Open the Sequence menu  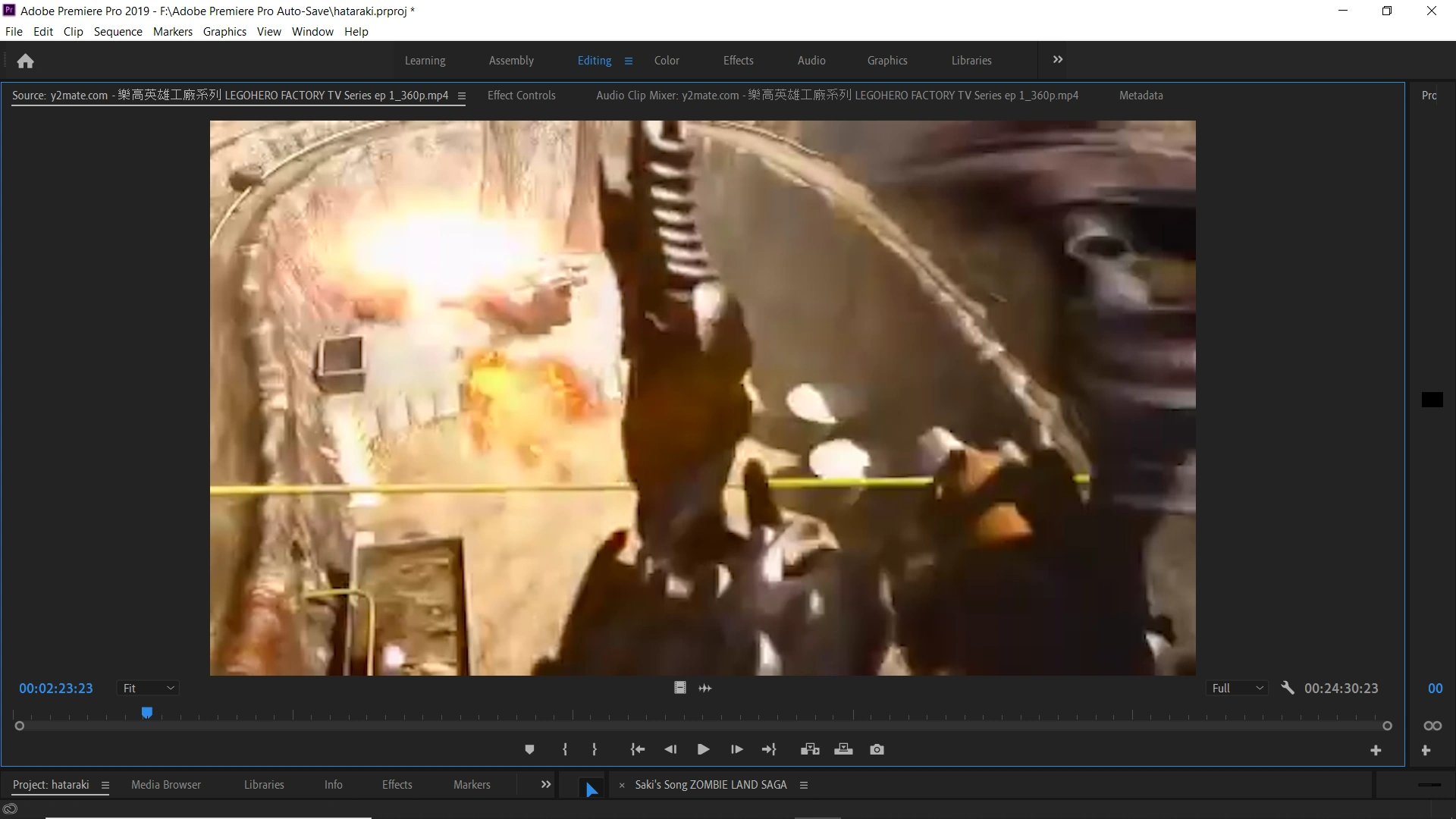[118, 31]
